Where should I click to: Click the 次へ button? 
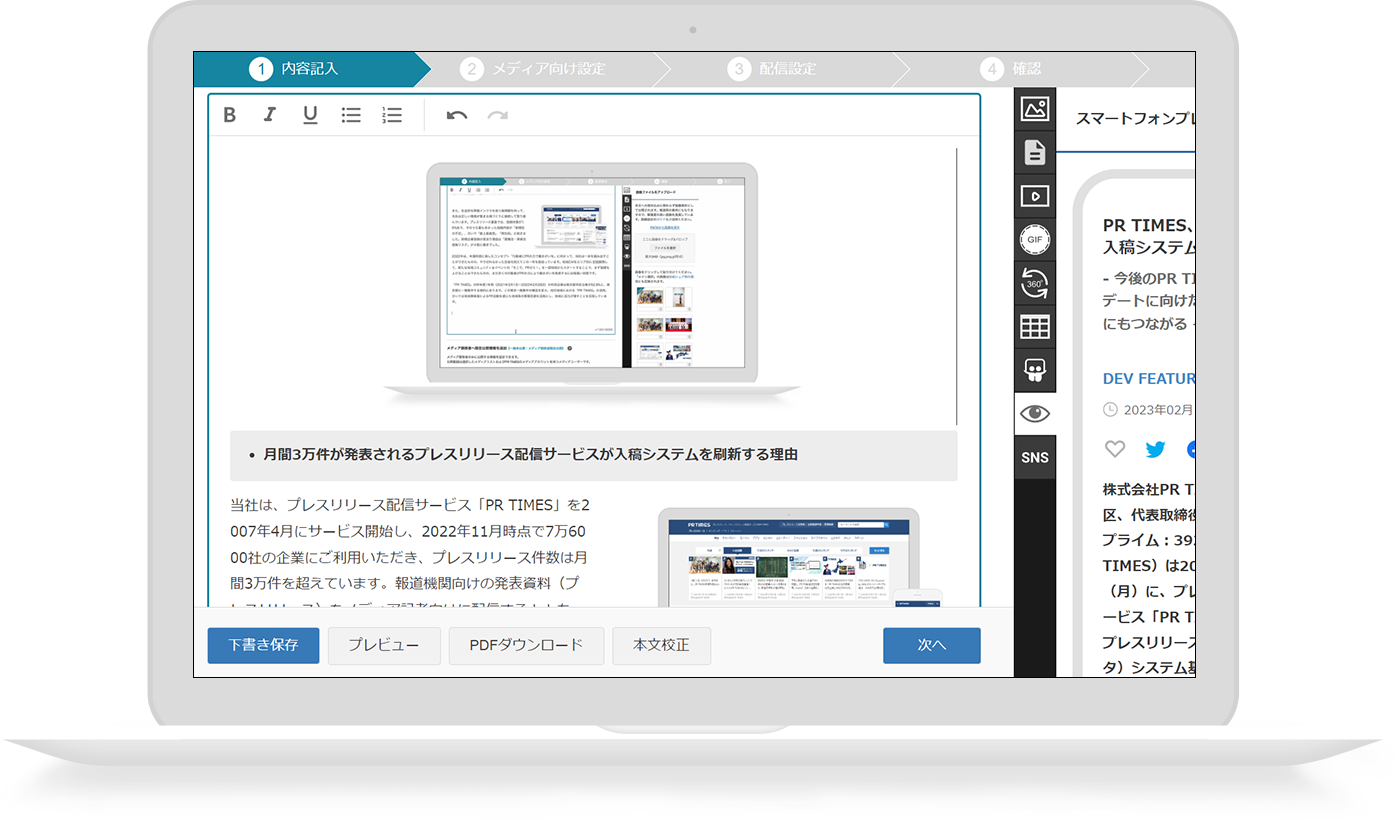(931, 645)
